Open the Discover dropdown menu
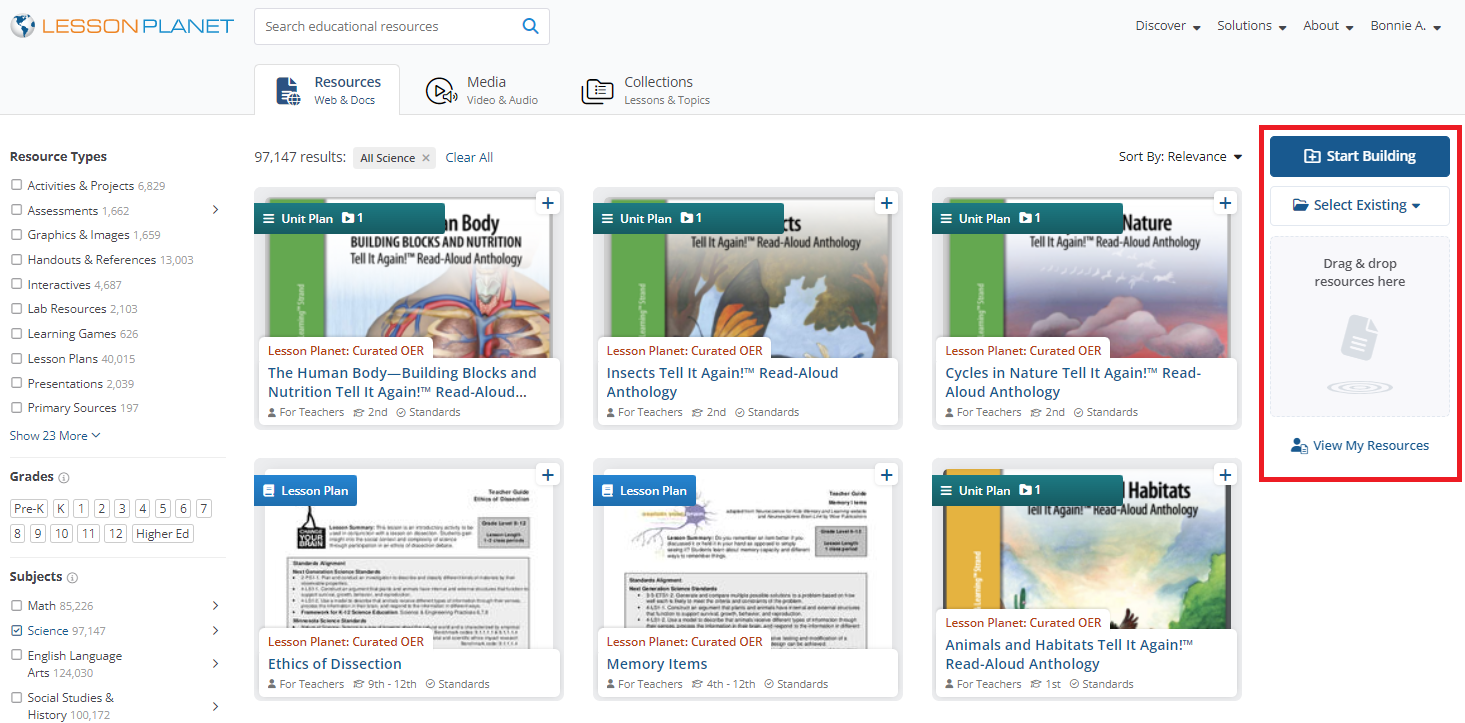 (x=1168, y=26)
